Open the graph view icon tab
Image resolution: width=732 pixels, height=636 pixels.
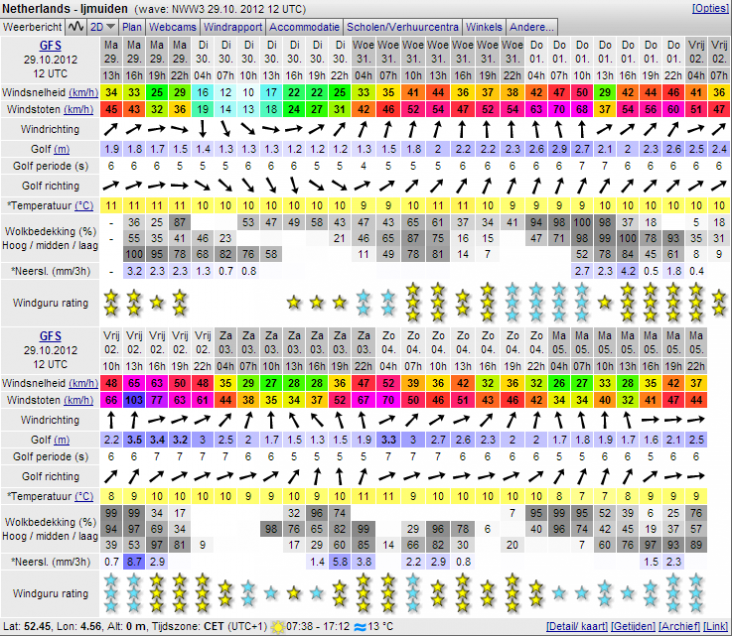76,26
